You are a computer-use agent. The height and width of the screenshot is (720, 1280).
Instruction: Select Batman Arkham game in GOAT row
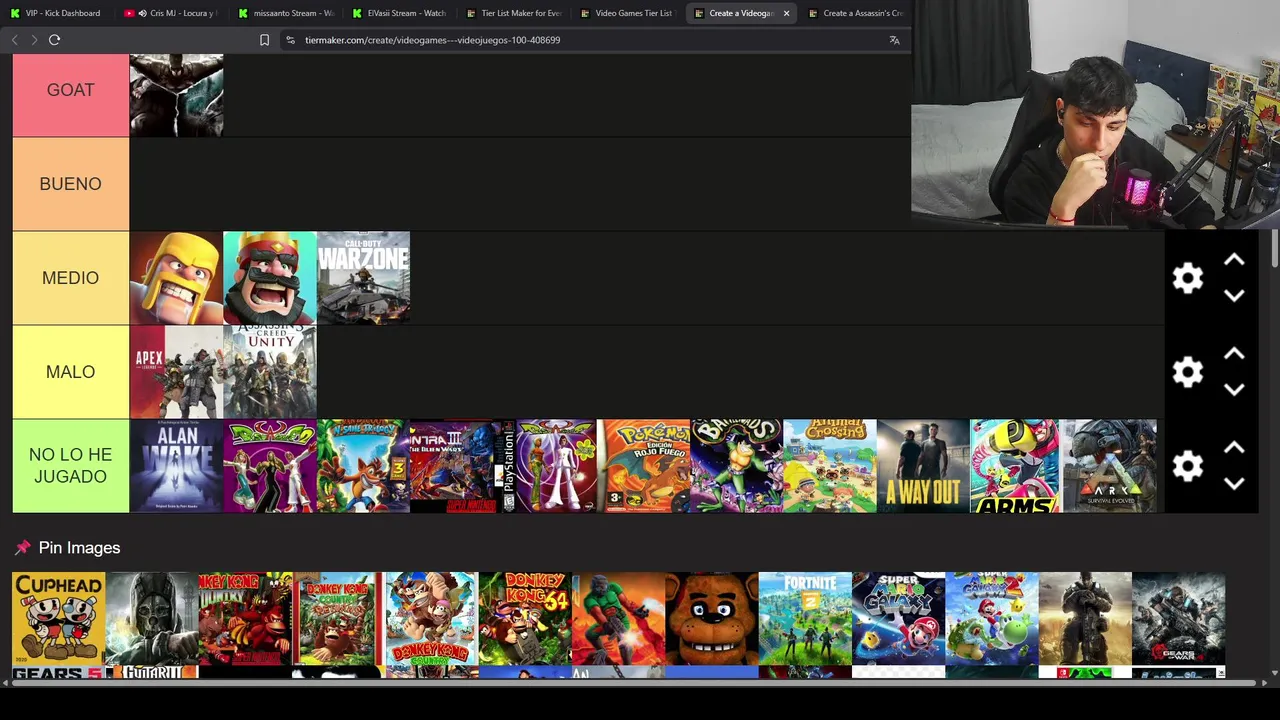coord(176,95)
